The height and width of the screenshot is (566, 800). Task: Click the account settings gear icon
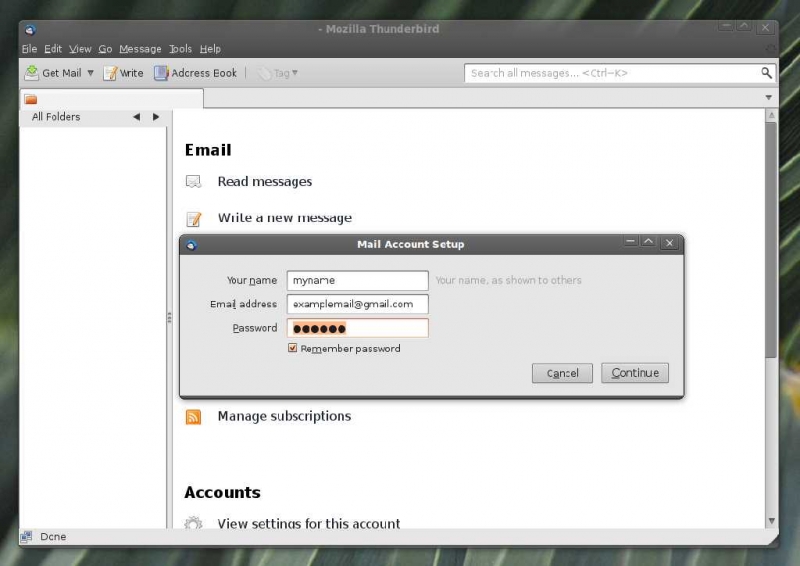(194, 523)
